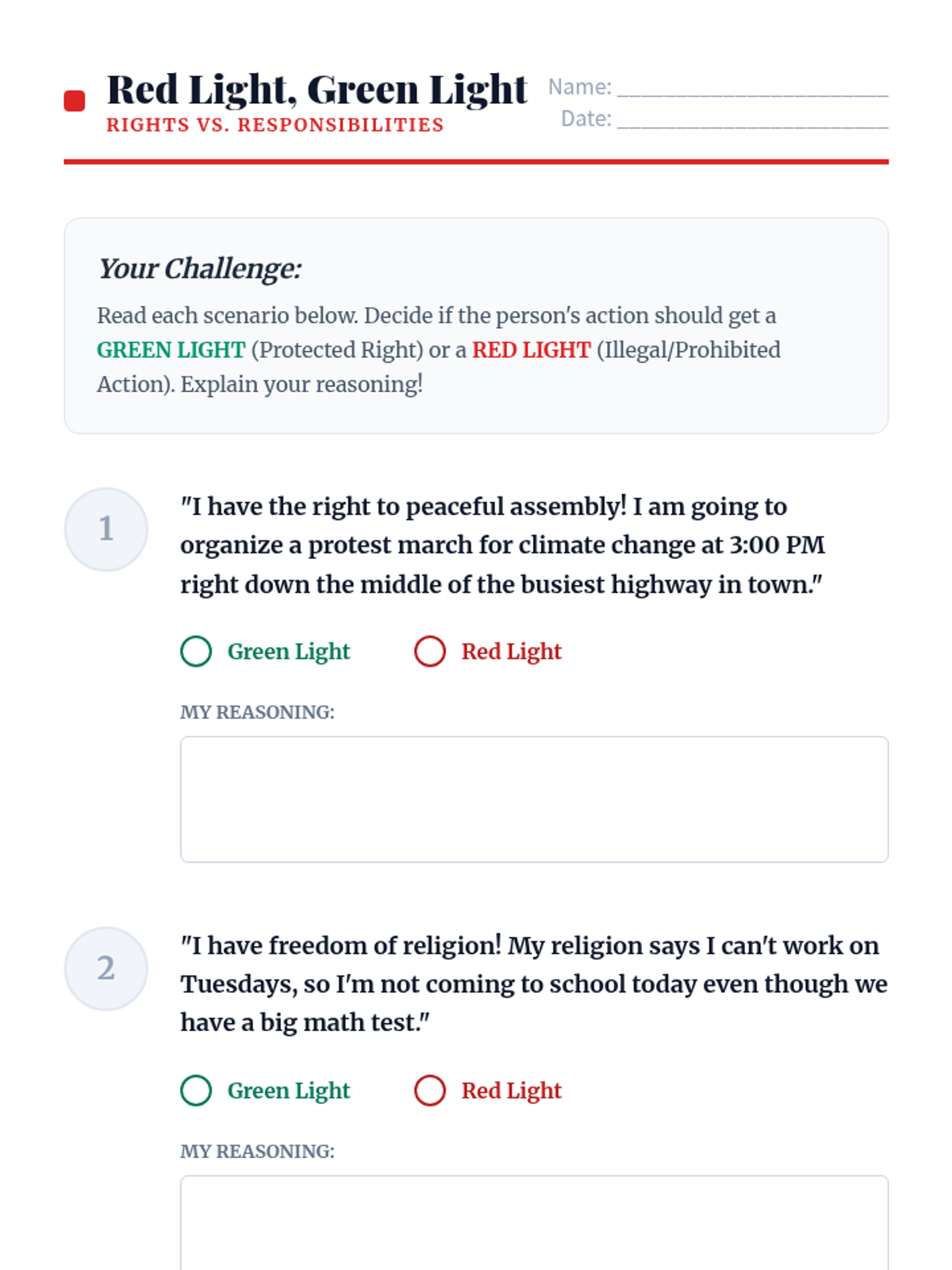Click the "Rights vs. Responsibilities" subtitle
This screenshot has width=952, height=1270.
pyautogui.click(x=274, y=125)
